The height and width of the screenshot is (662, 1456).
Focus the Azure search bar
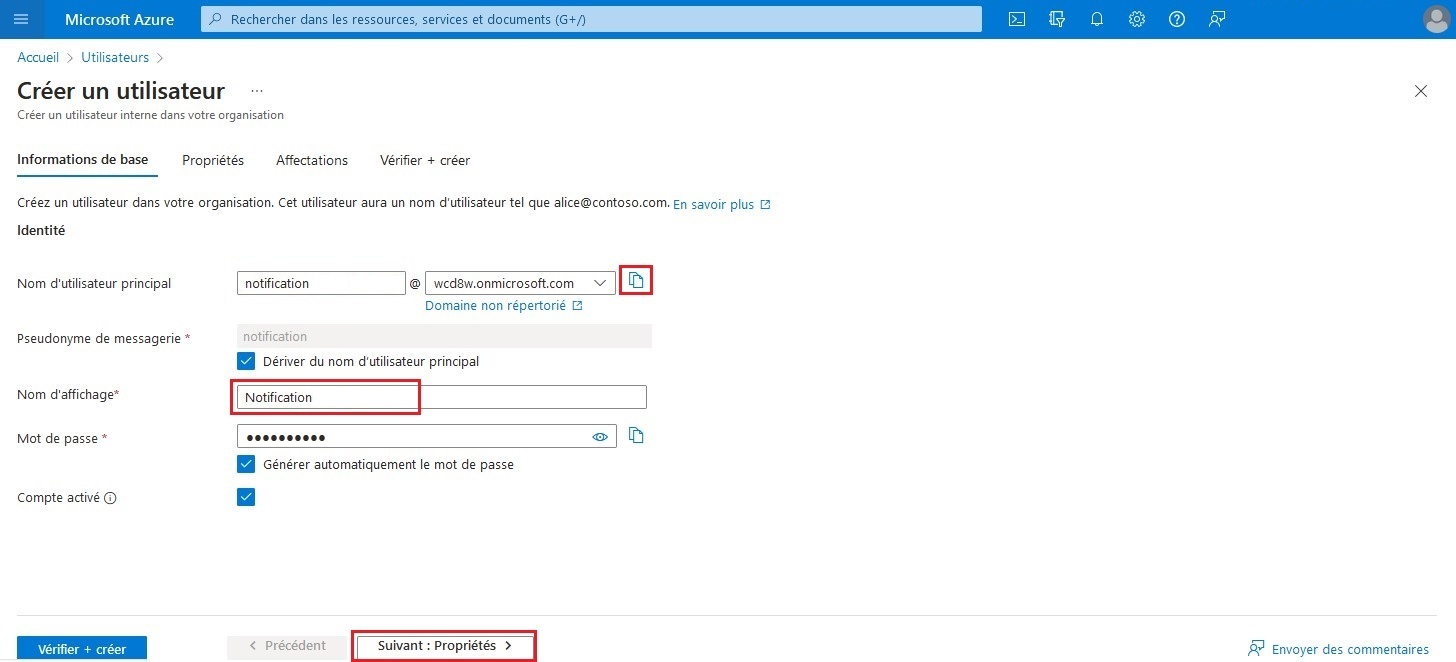(x=592, y=19)
